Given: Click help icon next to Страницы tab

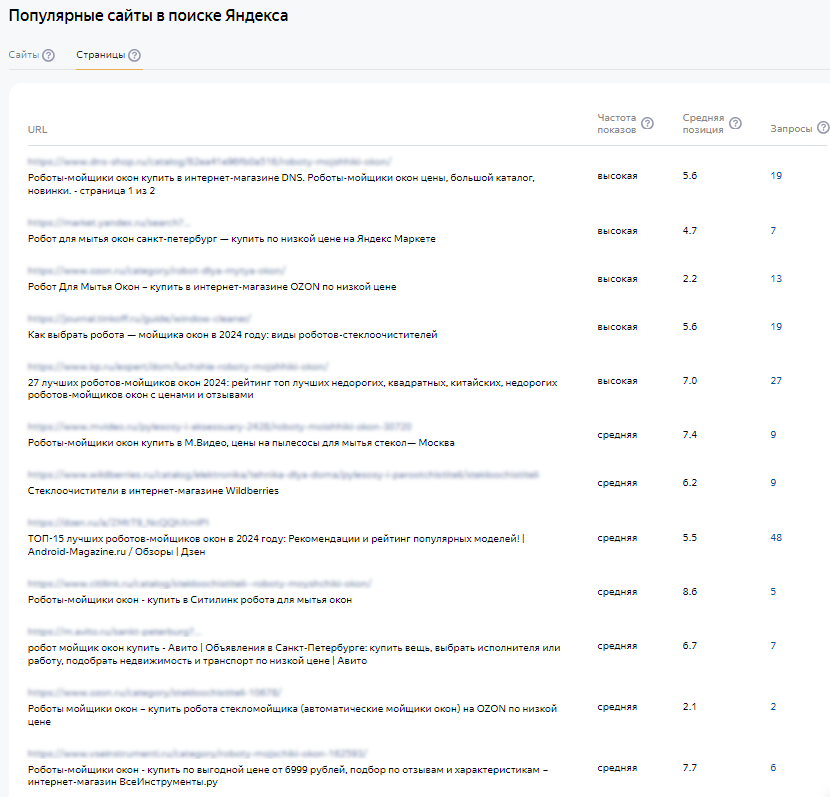Looking at the screenshot, I should click(135, 56).
